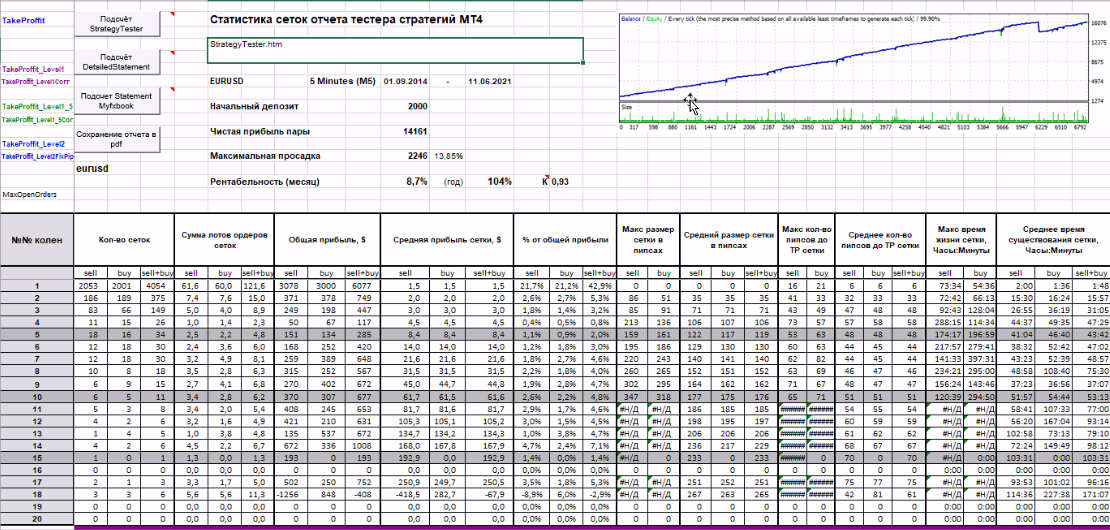Viewport: 1110px width, 530px height.
Task: Select the total profit value 6077
Action: coord(361,286)
